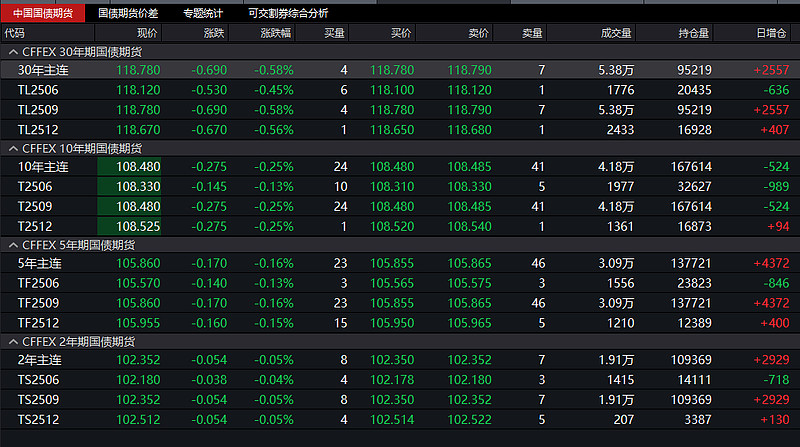Click T2512 ask price 108.540

pyautogui.click(x=469, y=226)
